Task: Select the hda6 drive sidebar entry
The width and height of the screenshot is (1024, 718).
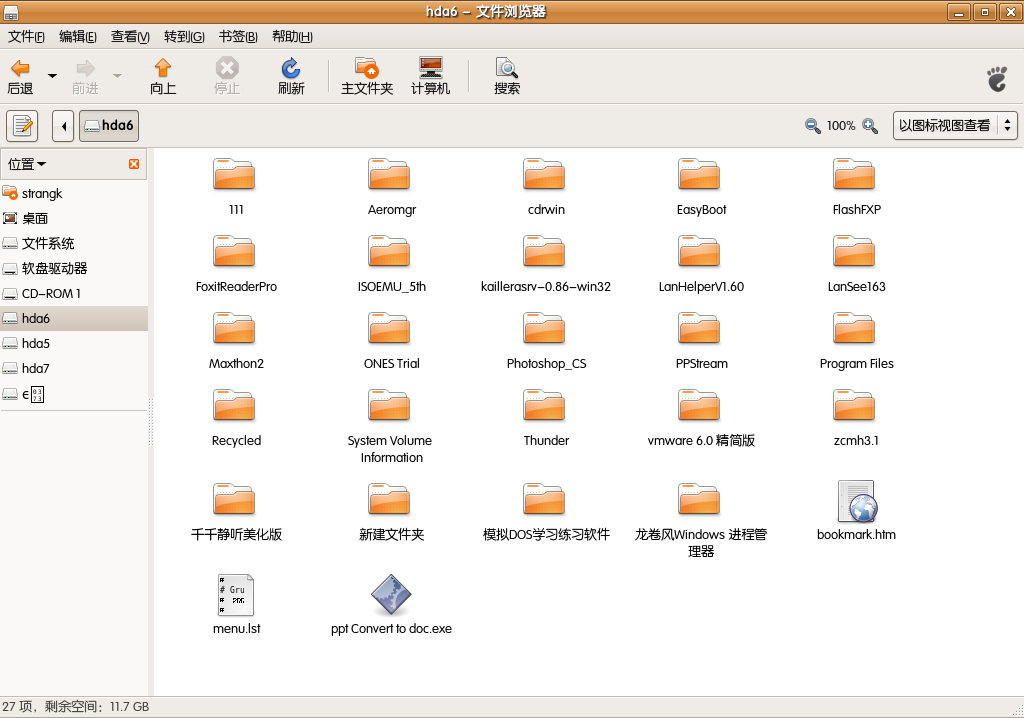Action: tap(74, 318)
